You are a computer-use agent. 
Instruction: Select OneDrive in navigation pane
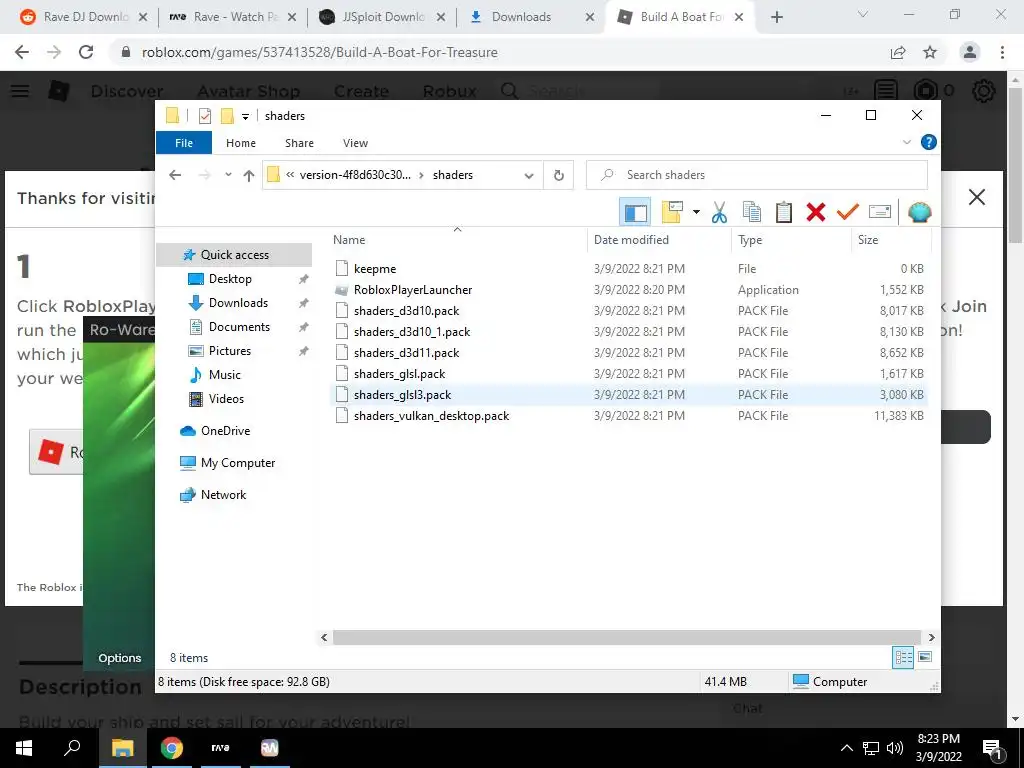point(225,431)
